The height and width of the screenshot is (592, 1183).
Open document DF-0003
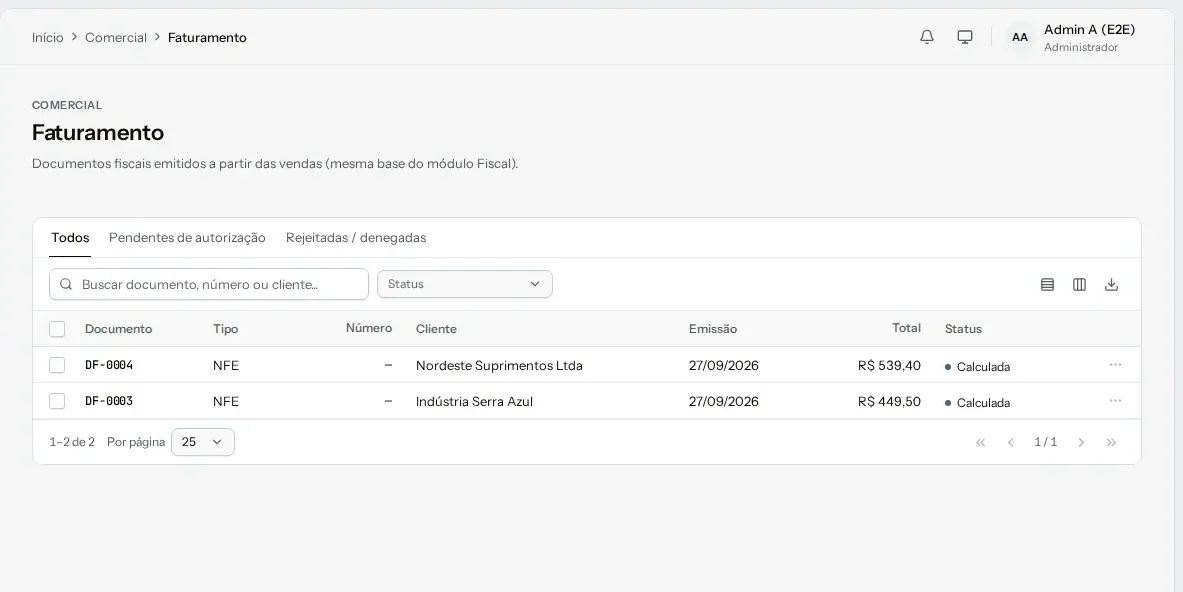point(109,401)
